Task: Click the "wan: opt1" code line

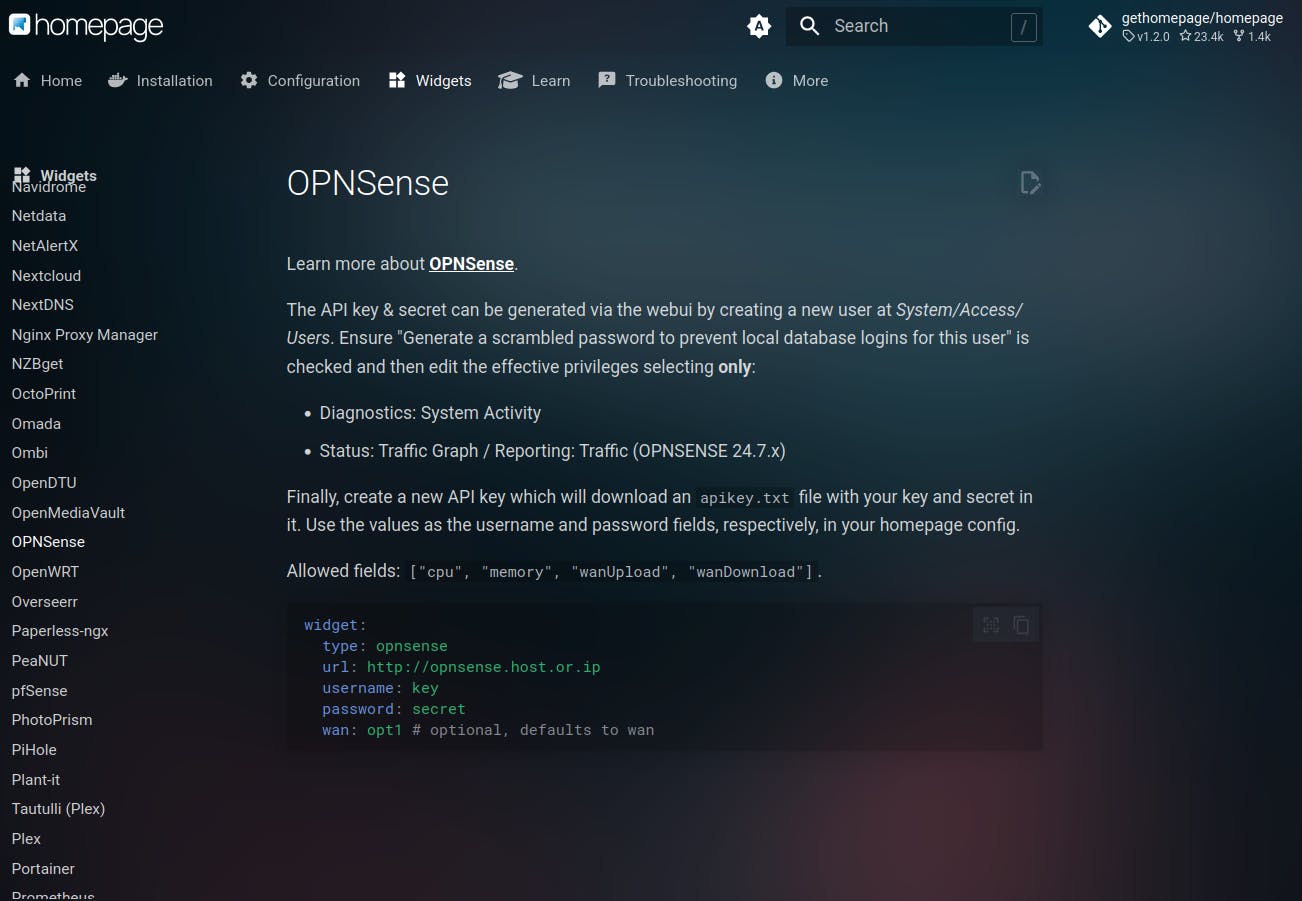Action: click(x=488, y=730)
